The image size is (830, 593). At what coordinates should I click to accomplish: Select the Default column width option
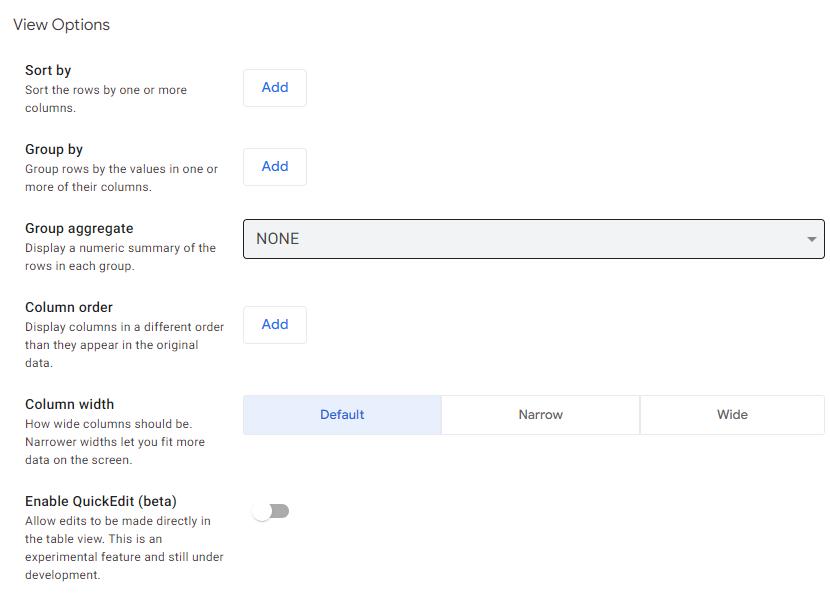coord(341,414)
